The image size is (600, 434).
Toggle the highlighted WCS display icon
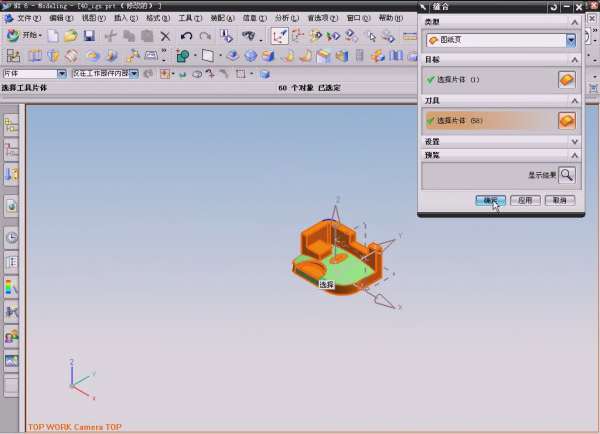click(x=279, y=36)
